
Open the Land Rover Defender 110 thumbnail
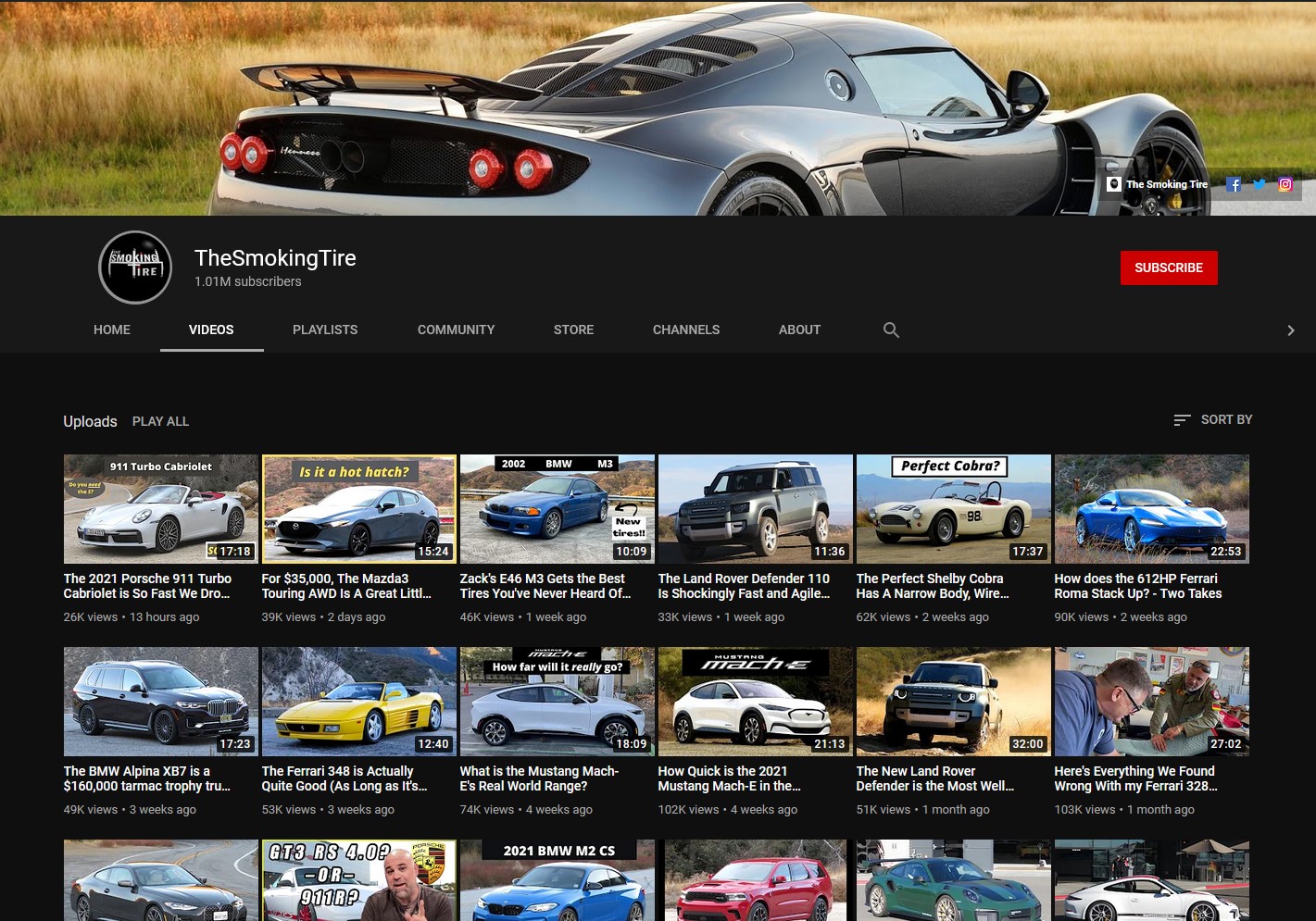pyautogui.click(x=755, y=509)
